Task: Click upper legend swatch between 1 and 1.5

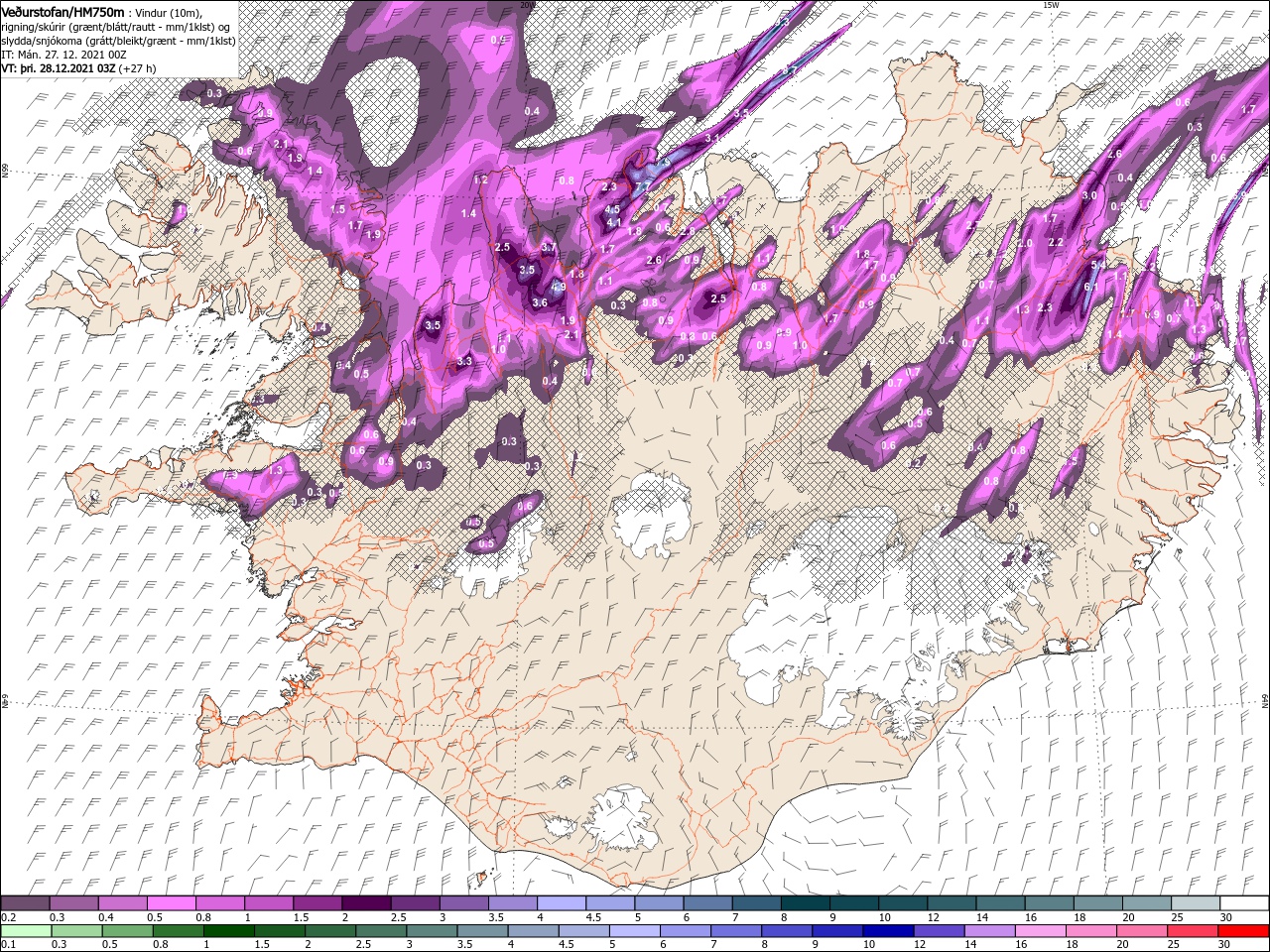Action: [268, 903]
